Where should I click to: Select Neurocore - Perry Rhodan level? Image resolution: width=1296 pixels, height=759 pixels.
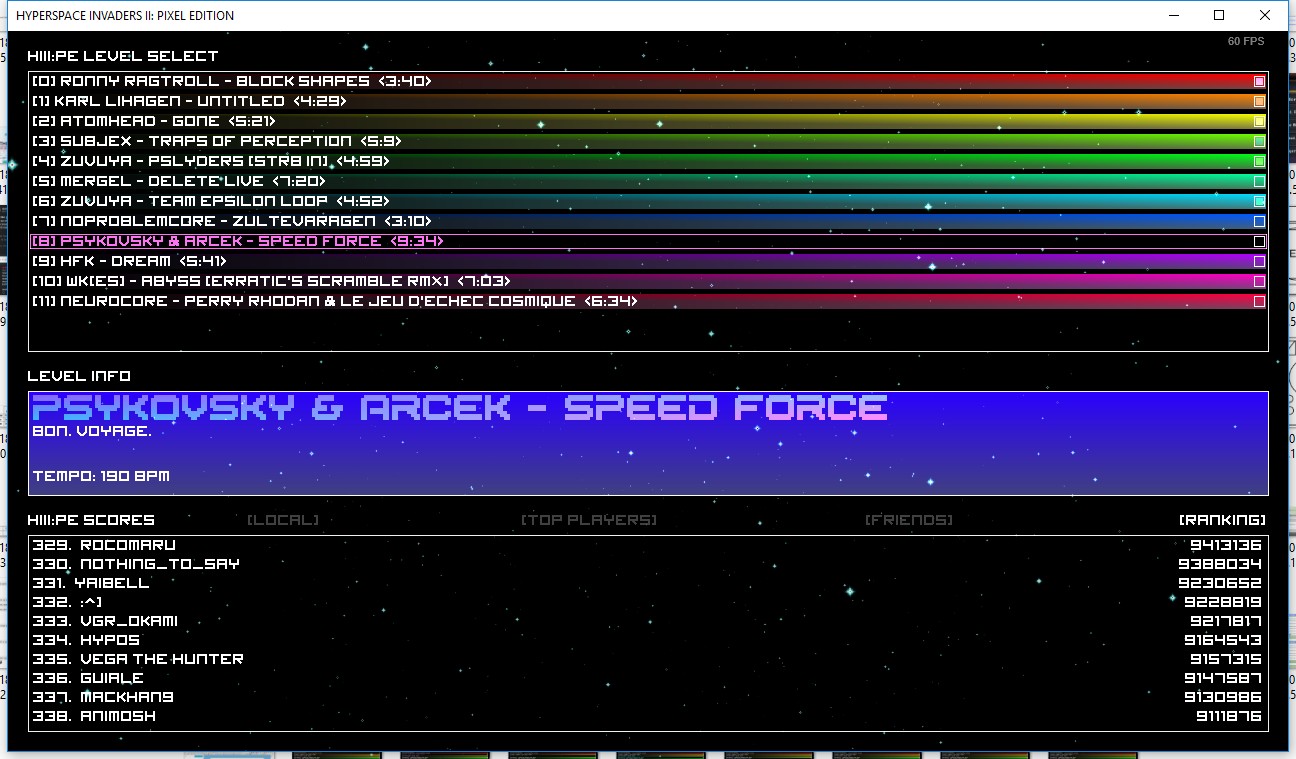coord(334,301)
